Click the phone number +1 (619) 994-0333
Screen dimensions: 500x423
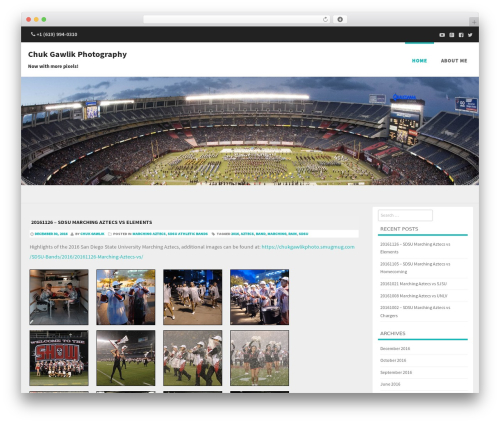(57, 34)
